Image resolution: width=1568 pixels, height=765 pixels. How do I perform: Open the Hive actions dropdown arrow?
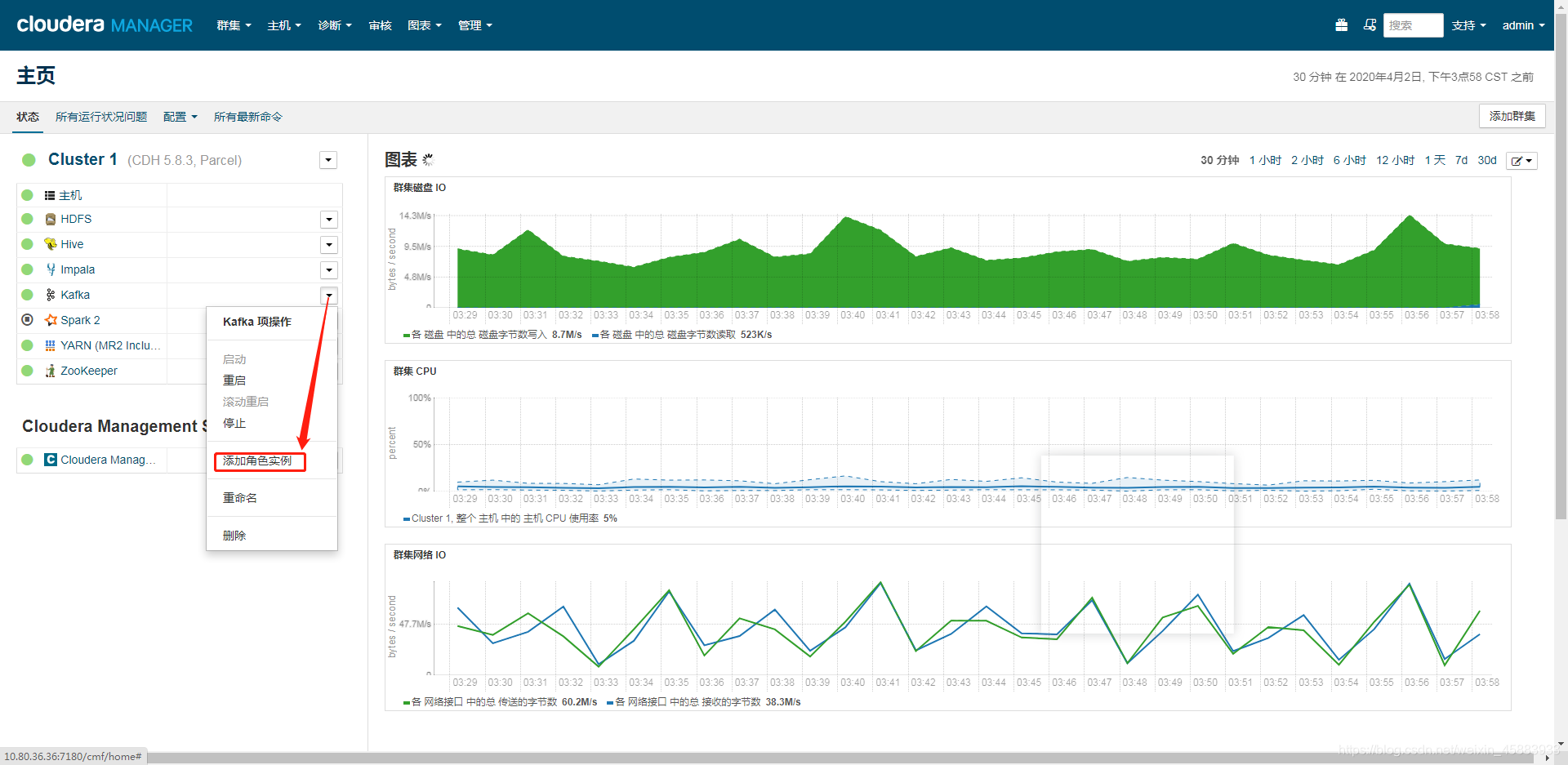(x=328, y=244)
